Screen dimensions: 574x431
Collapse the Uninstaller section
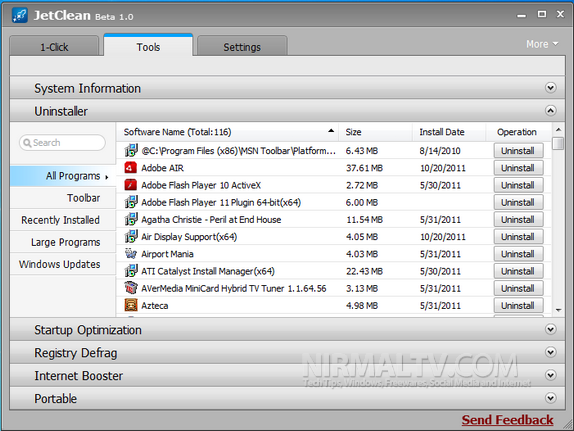pos(551,111)
